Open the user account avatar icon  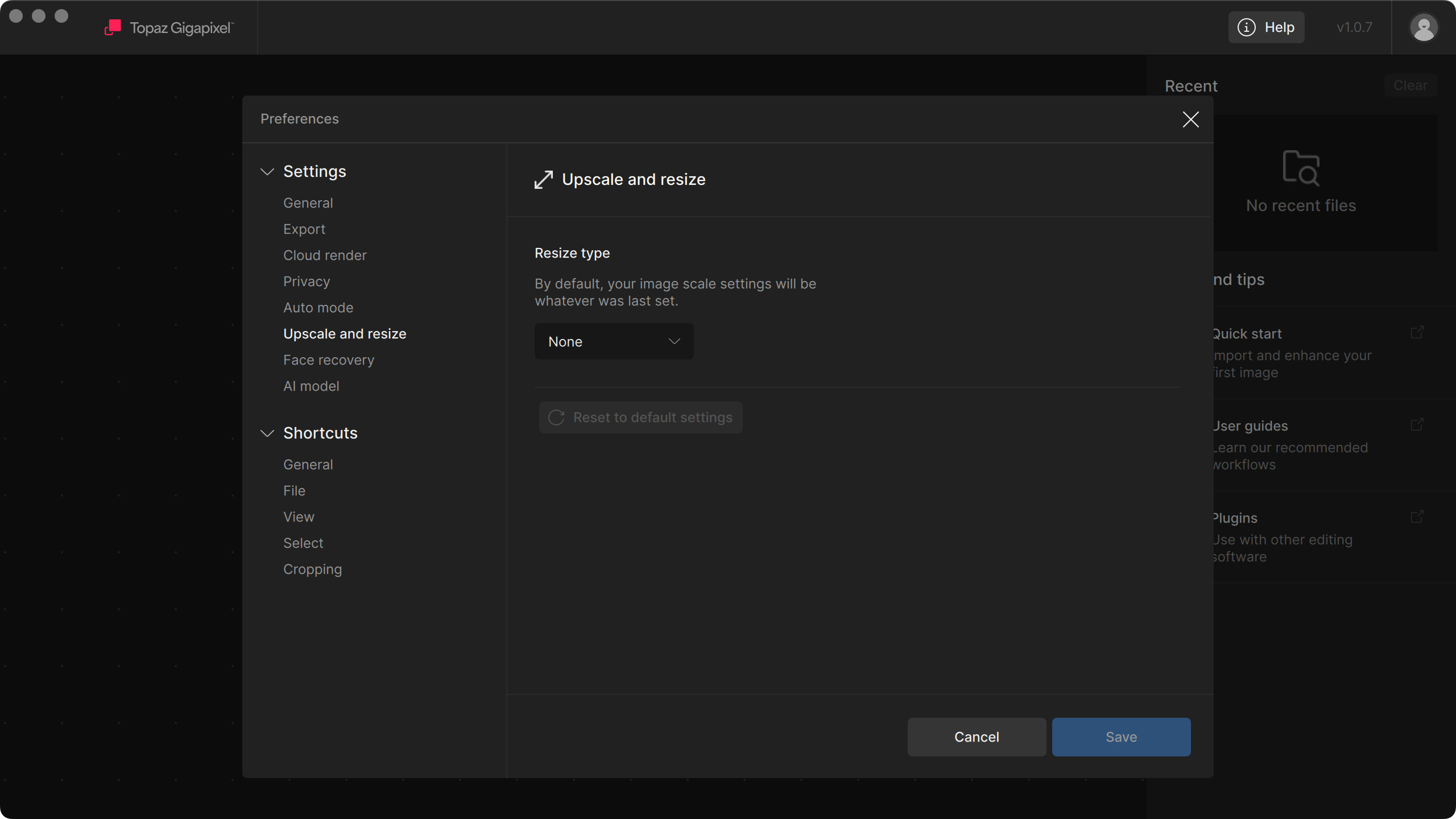tap(1424, 27)
